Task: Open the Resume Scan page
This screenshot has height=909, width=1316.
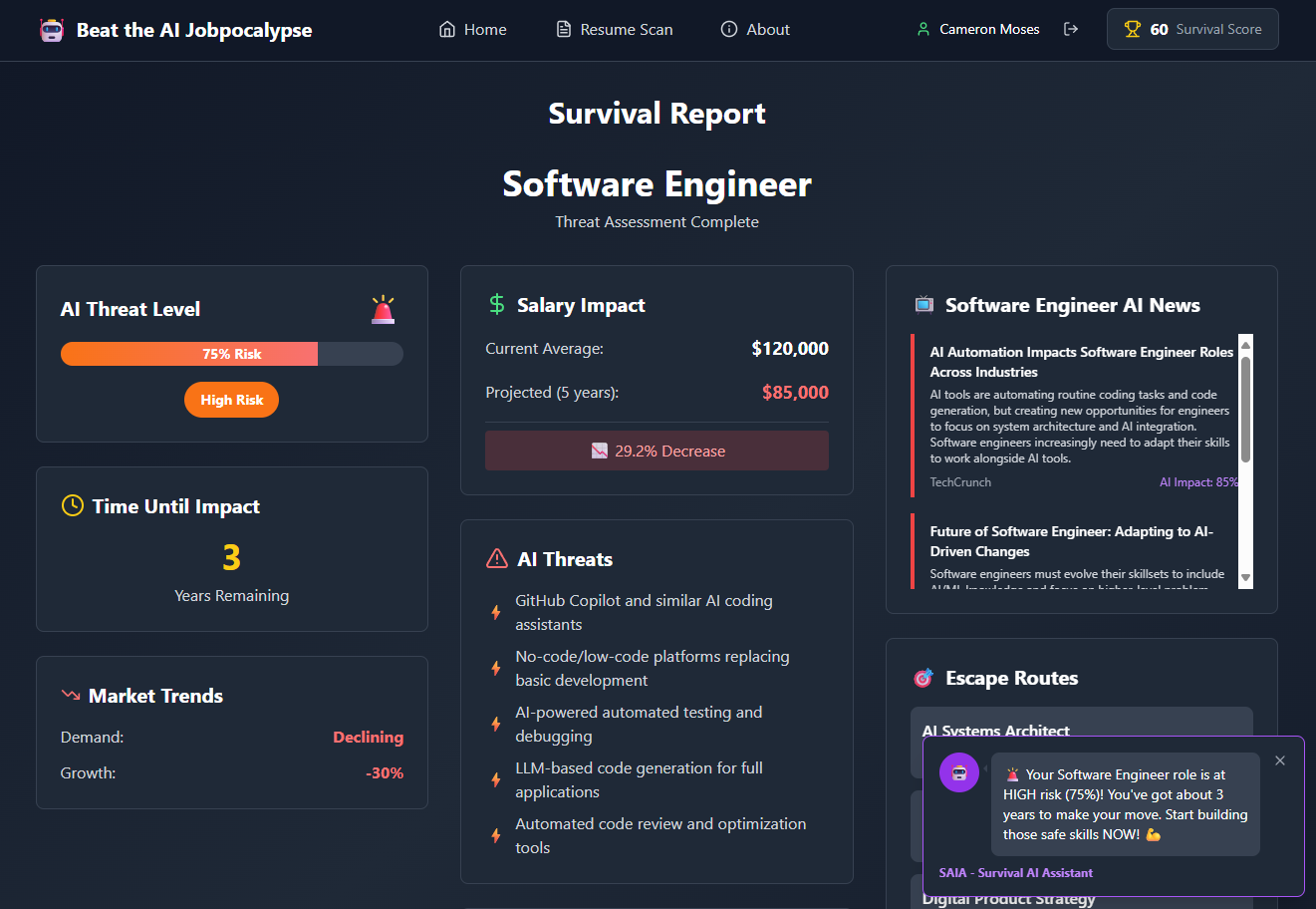Action: click(x=615, y=30)
